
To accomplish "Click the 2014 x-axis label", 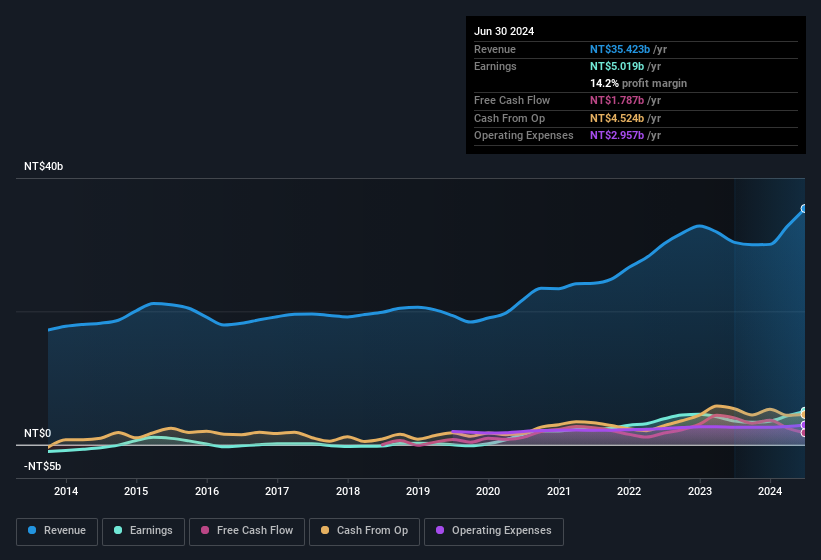I will pos(66,491).
